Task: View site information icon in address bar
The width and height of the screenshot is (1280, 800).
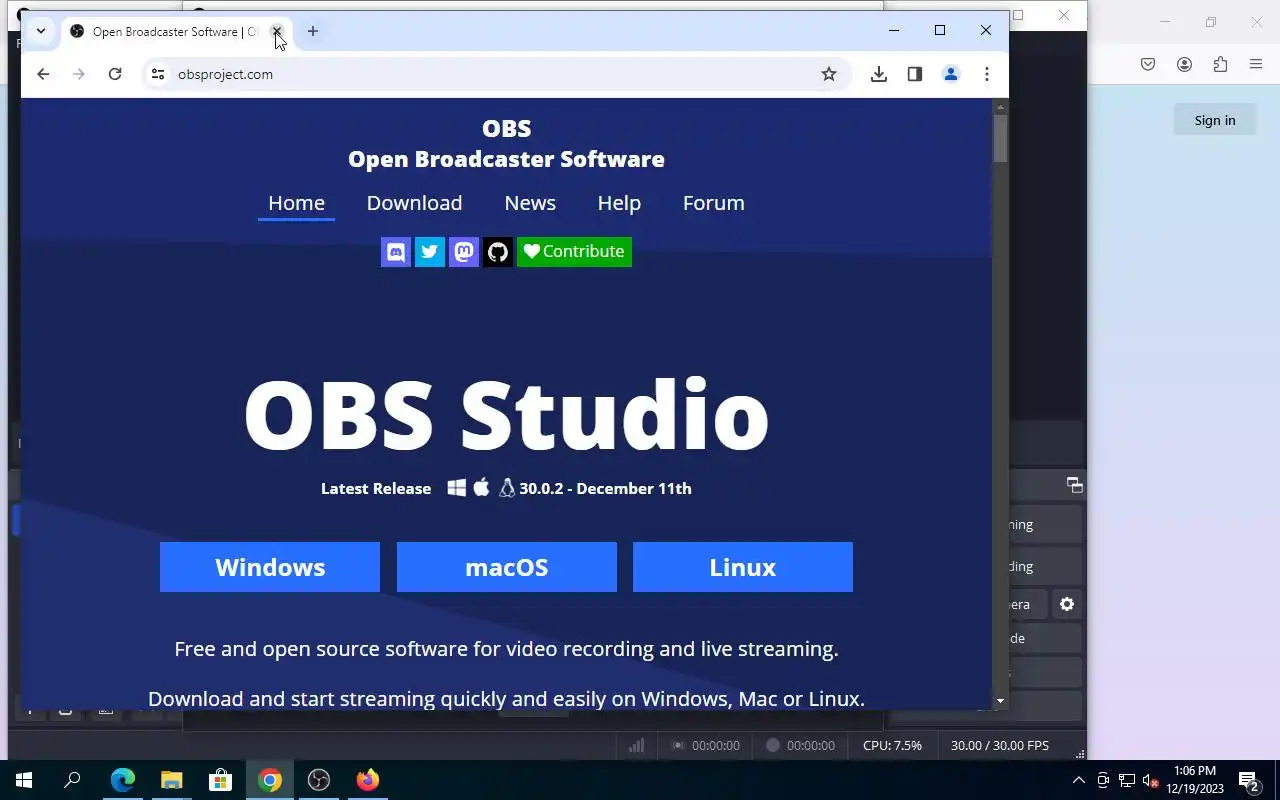Action: [x=157, y=74]
